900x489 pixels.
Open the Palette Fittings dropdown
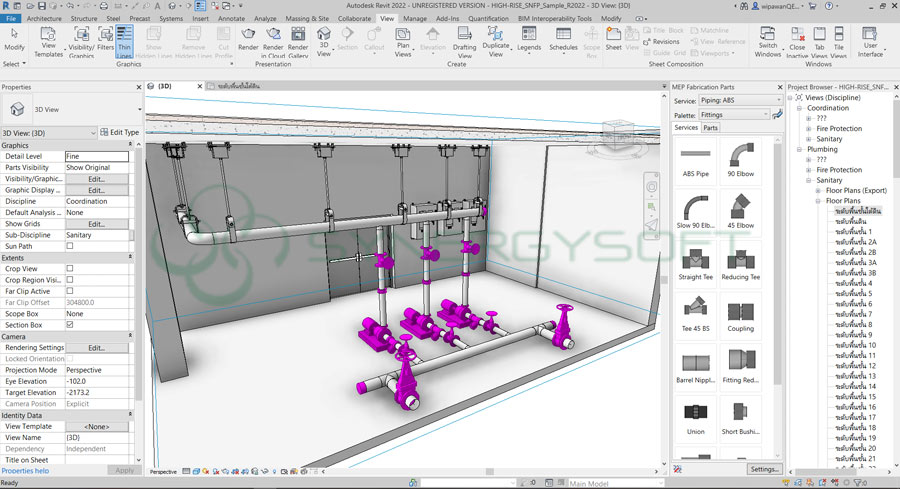coord(733,115)
